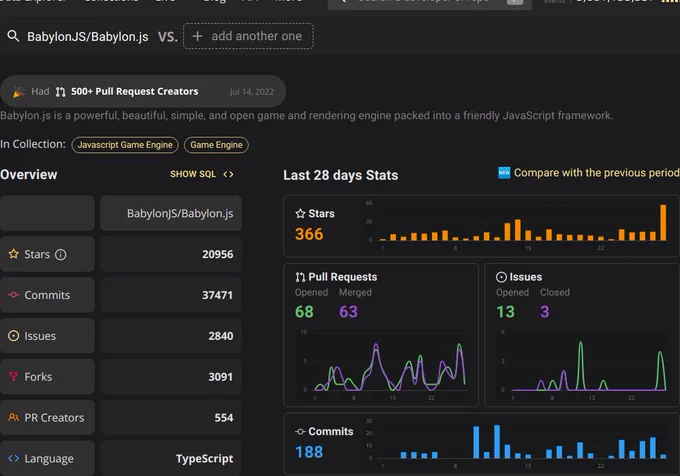Click the code brackets icon next to SHOW SQL
Screen dimensions: 680x476
point(228,174)
